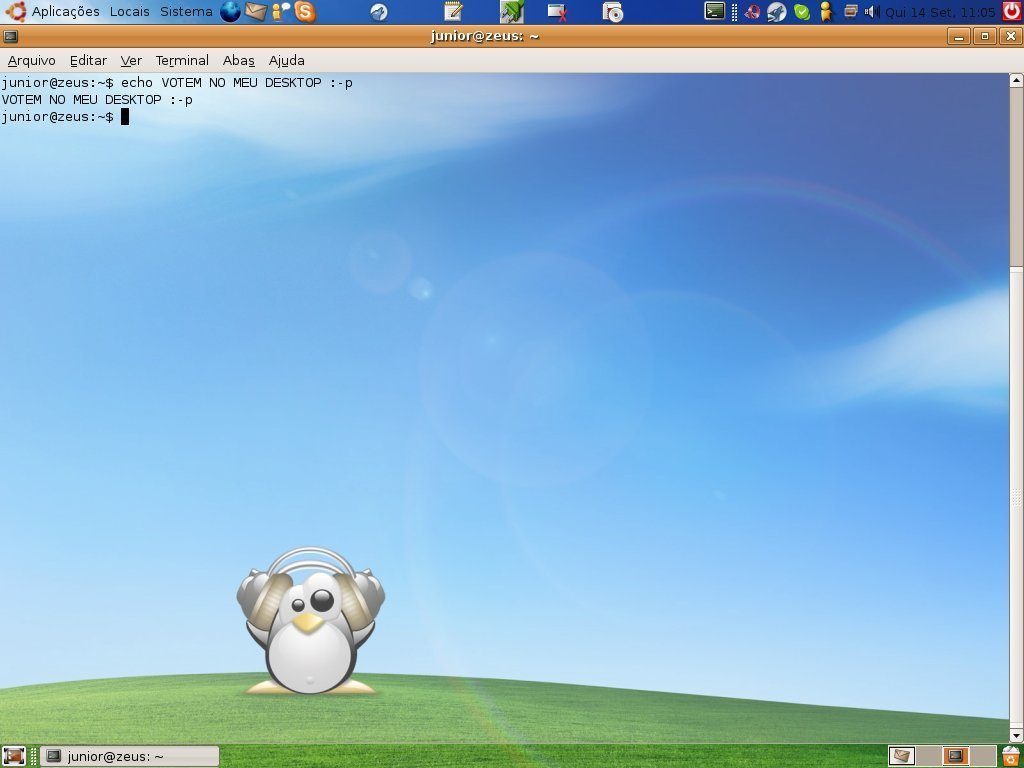Click the window title junior@zeus: ~
The image size is (1024, 768).
click(485, 37)
